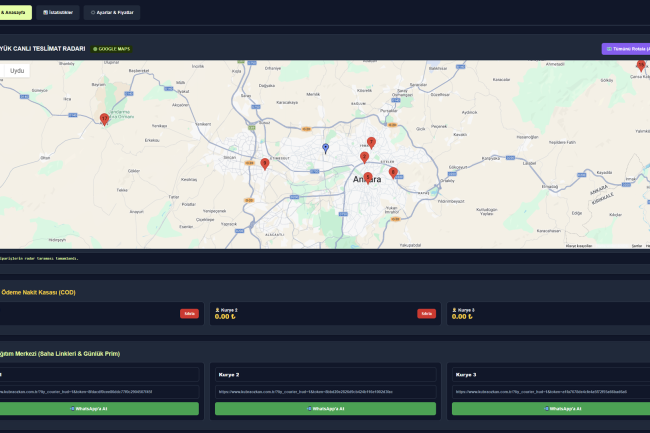
Task: Switch the map to Uydu view
Action: (17, 71)
